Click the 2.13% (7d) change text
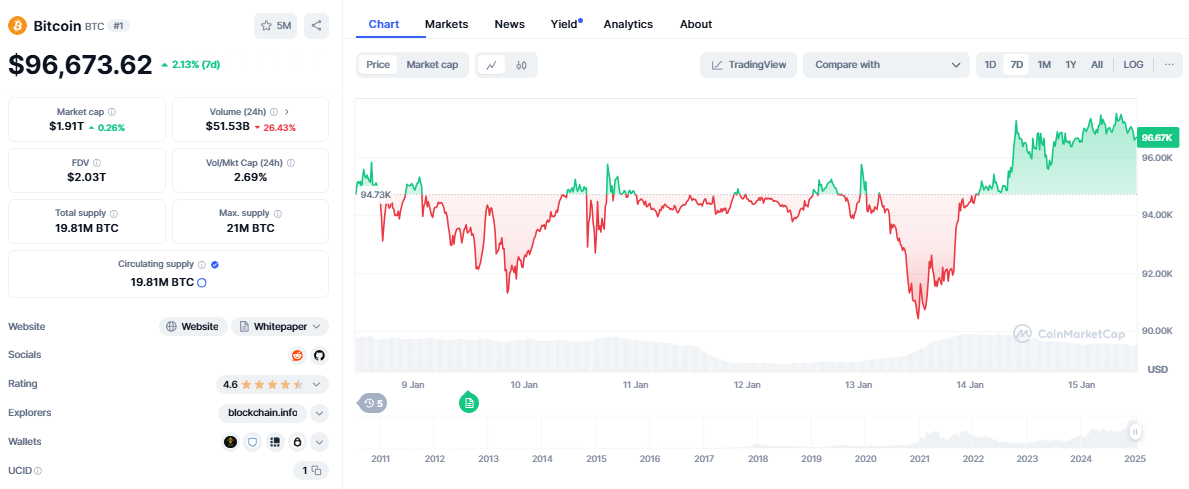 click(x=196, y=64)
